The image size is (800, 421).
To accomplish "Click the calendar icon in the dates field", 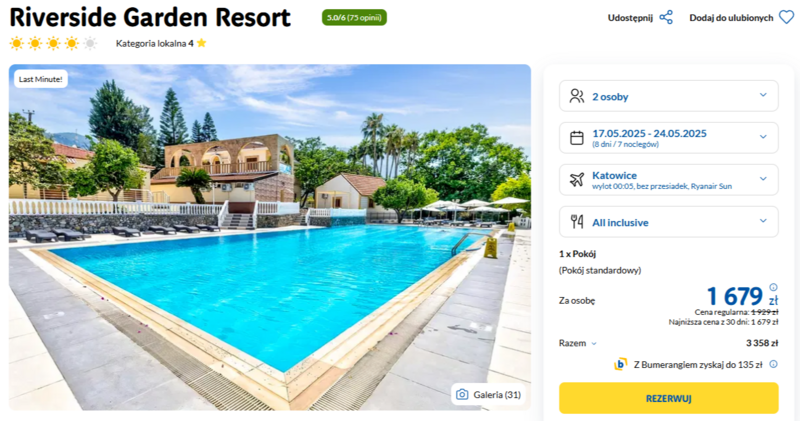I will coord(577,138).
